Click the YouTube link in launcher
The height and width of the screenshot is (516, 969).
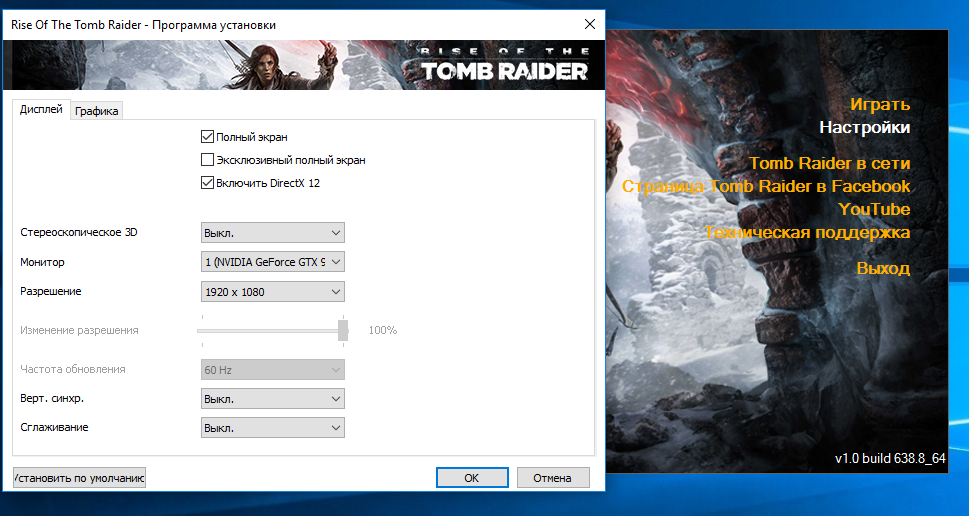(x=874, y=209)
